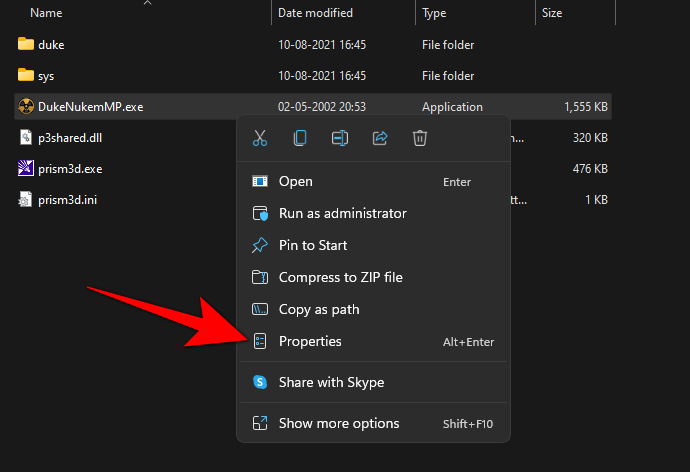Image resolution: width=690 pixels, height=472 pixels.
Task: Open Properties from the context menu
Action: [x=310, y=341]
